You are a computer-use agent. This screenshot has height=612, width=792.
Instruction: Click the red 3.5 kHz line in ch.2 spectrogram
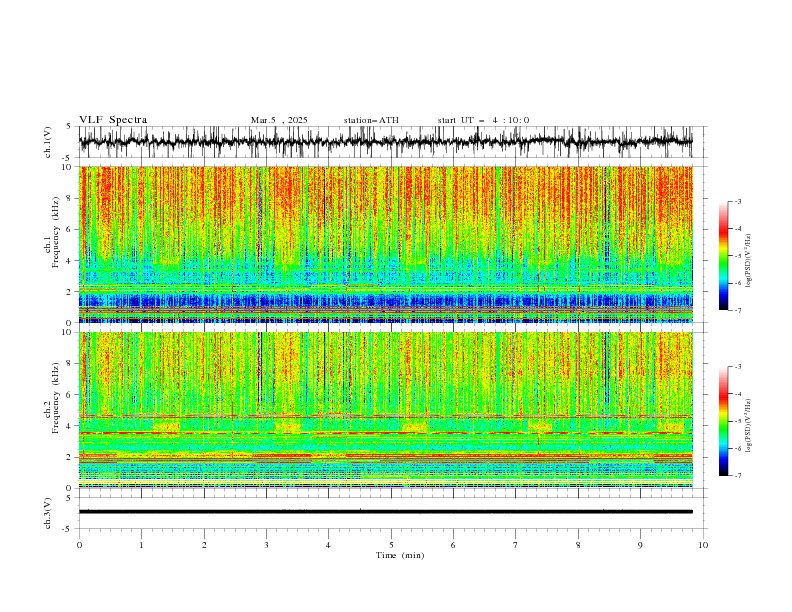click(x=386, y=433)
